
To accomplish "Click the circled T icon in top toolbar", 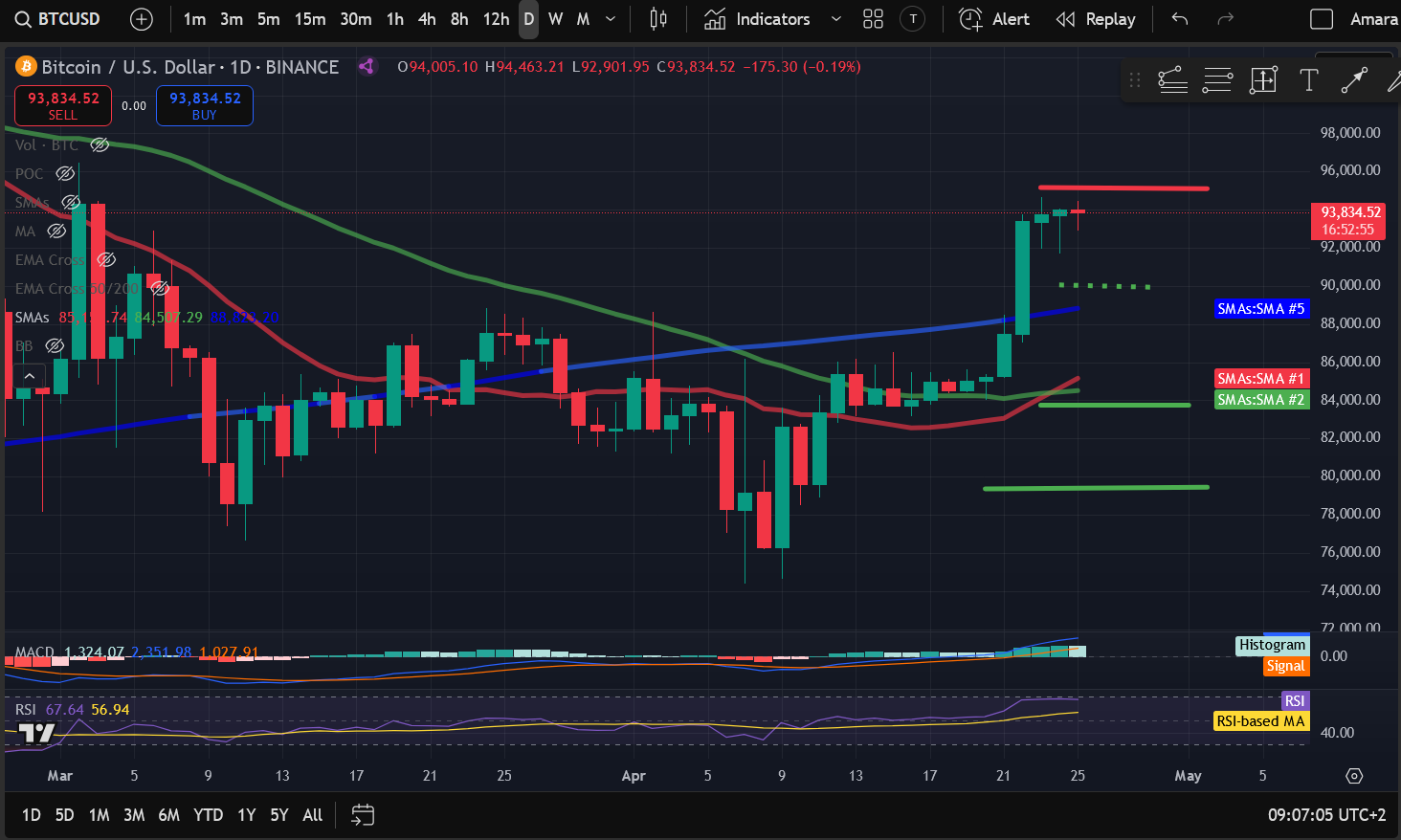I will (913, 19).
